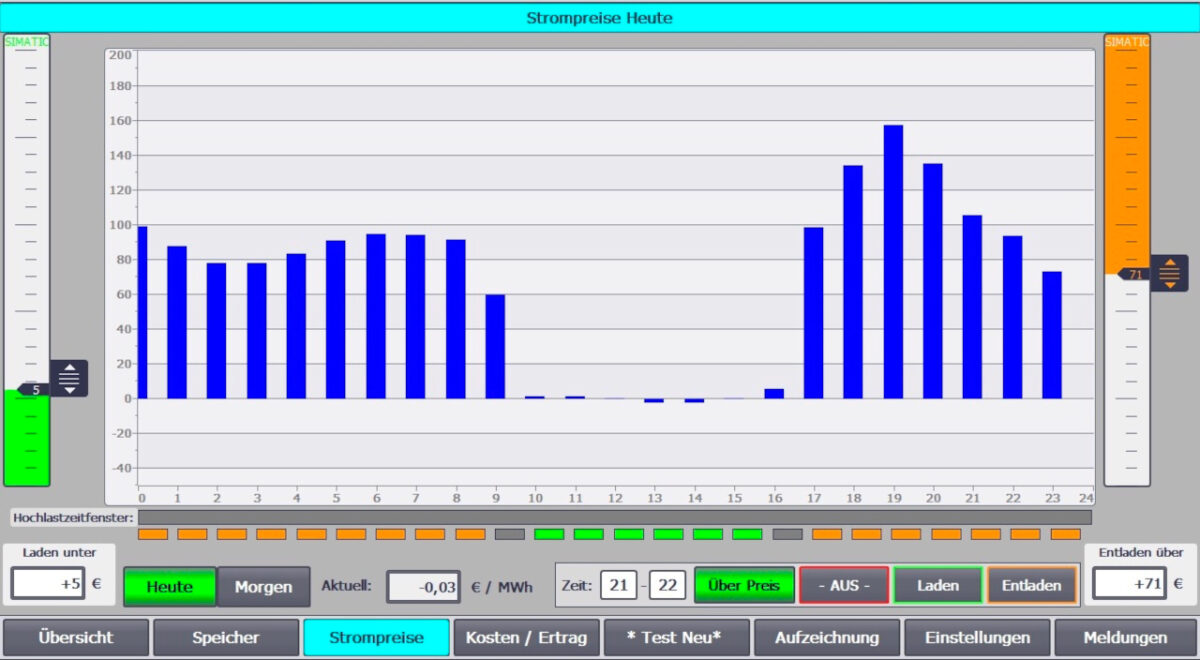
Task: Click the Entladen über value field
Action: pos(1129,584)
